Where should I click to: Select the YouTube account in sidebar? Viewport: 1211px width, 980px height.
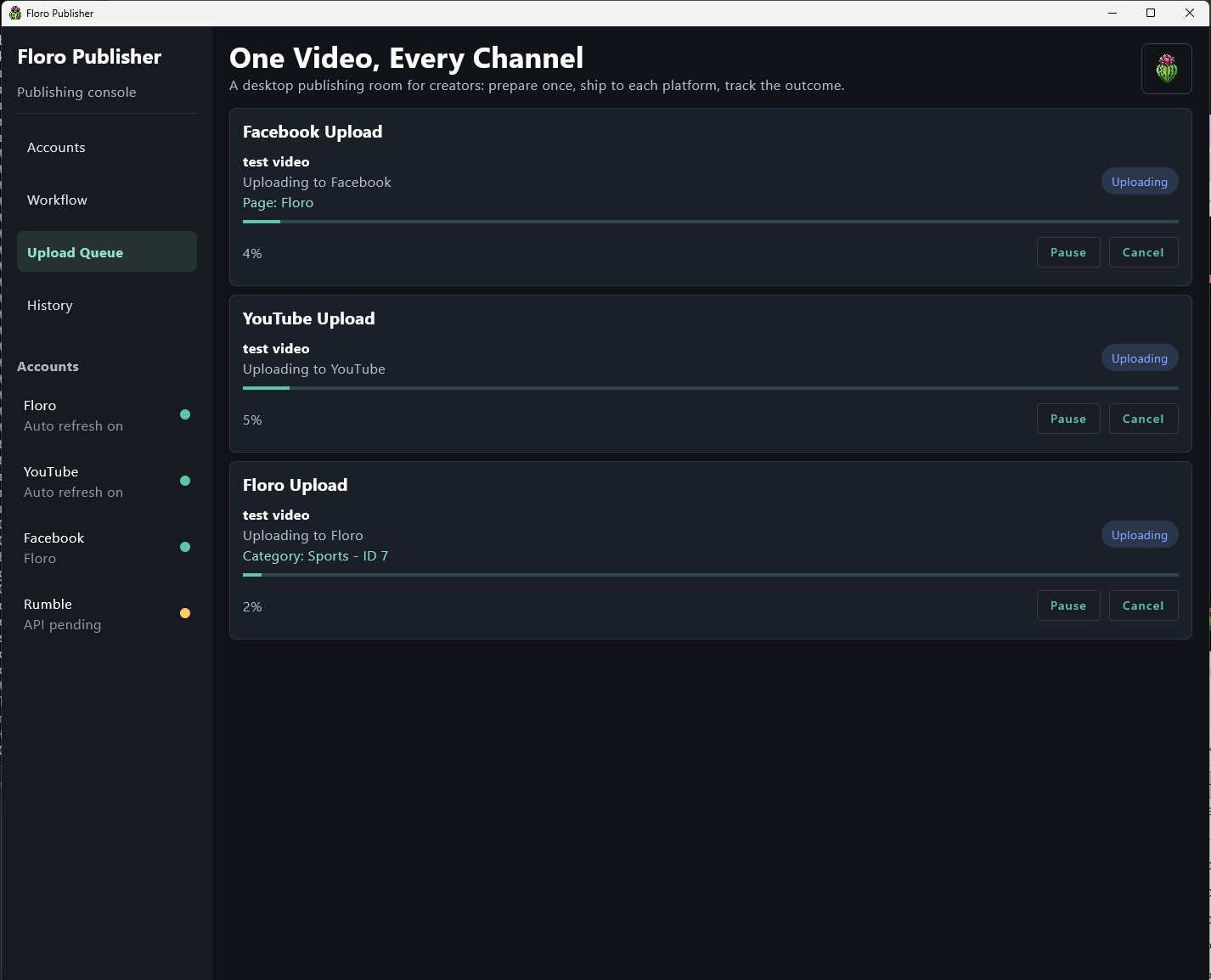107,482
